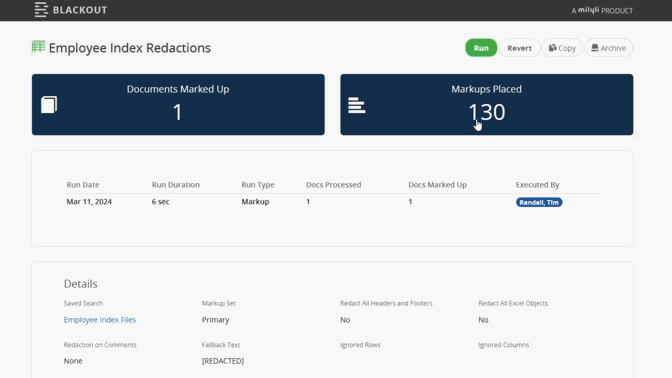Click the Ignored Columns label
Image resolution: width=672 pixels, height=378 pixels.
pyautogui.click(x=504, y=345)
